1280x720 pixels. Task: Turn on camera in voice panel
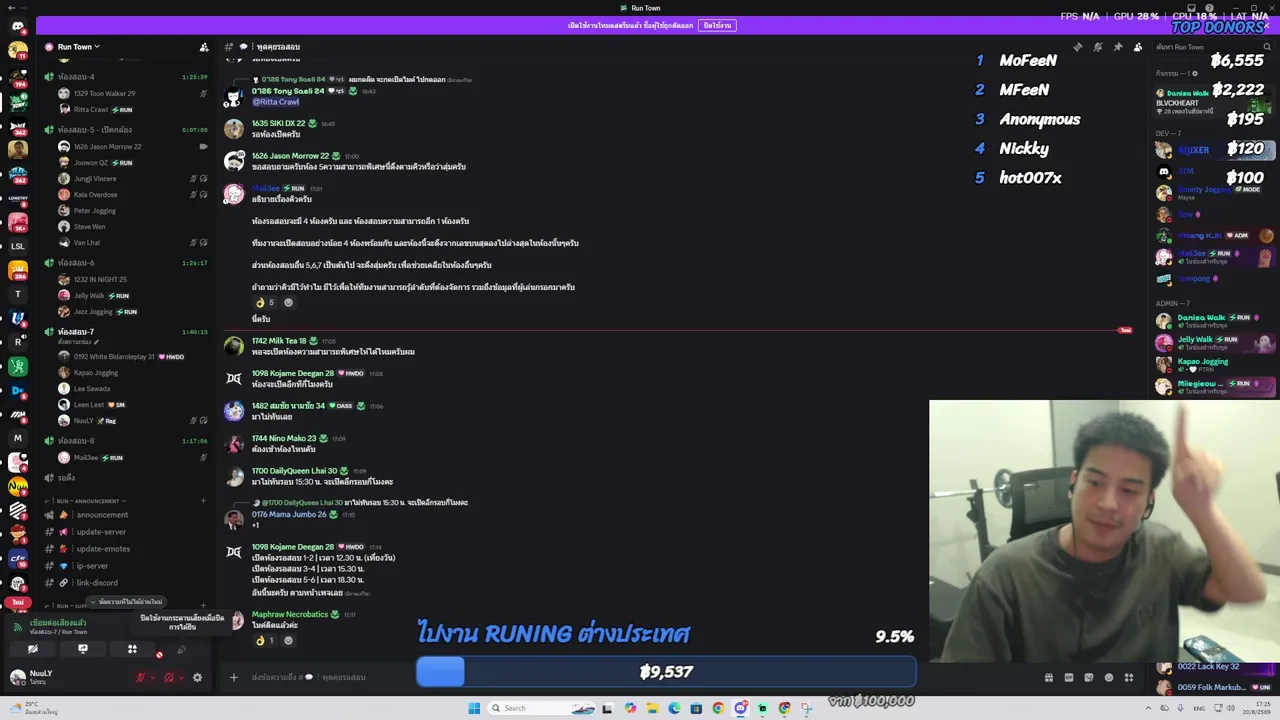coord(33,649)
